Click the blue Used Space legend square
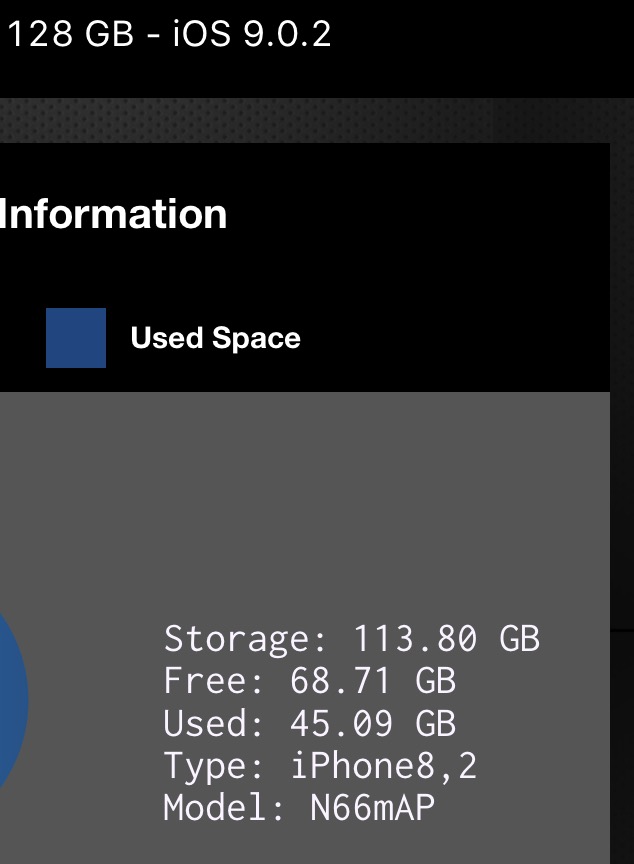The height and width of the screenshot is (864, 634). pyautogui.click(x=76, y=338)
